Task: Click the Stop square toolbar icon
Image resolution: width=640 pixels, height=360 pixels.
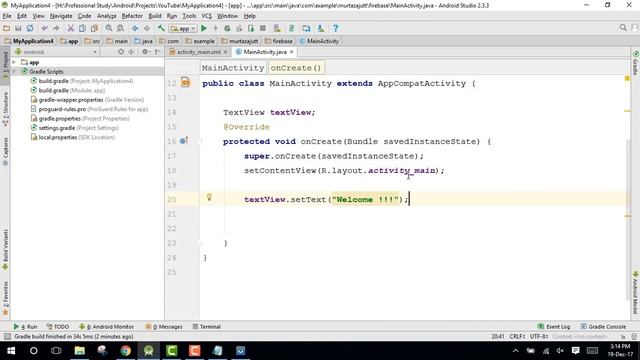Action: 263,28
